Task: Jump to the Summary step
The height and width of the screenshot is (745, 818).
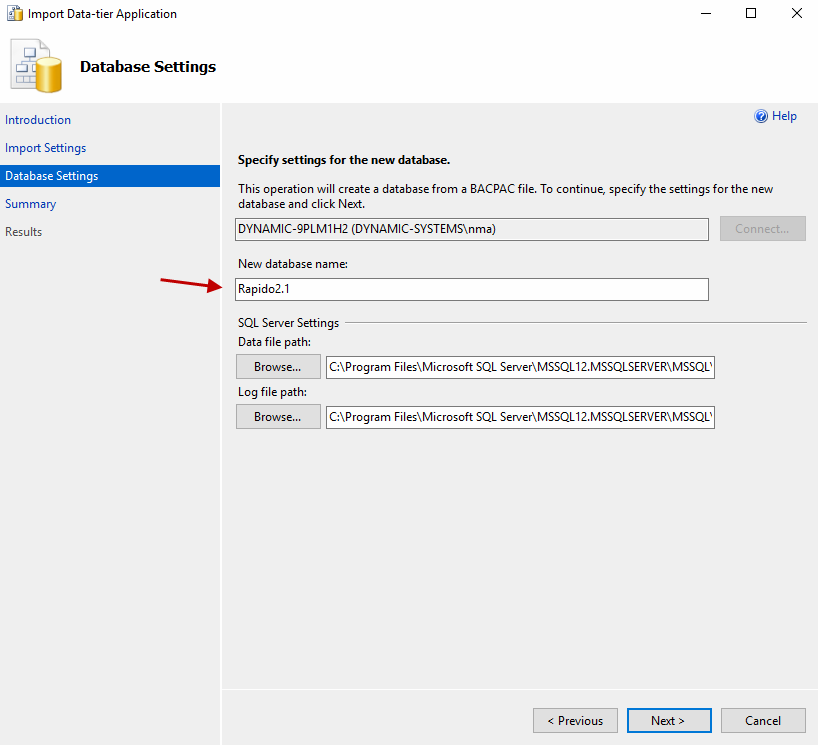Action: coord(30,204)
